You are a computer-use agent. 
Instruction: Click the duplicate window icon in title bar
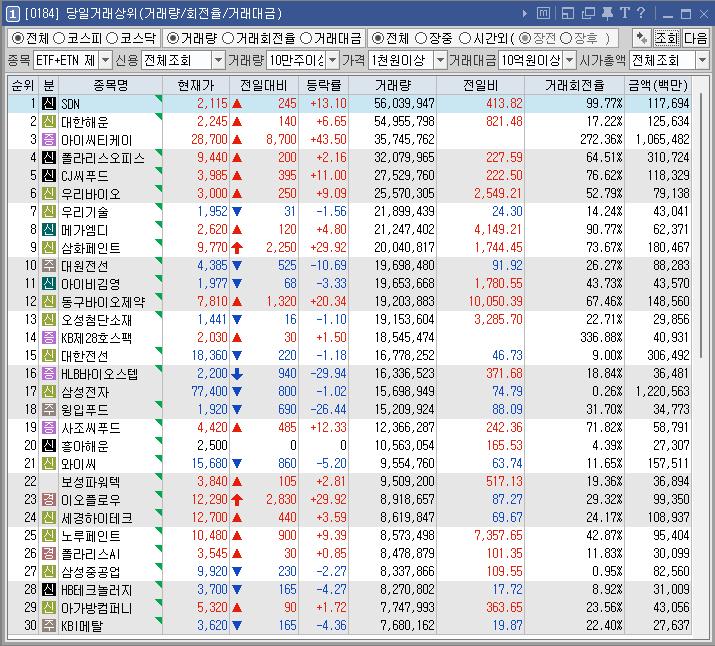[x=588, y=13]
